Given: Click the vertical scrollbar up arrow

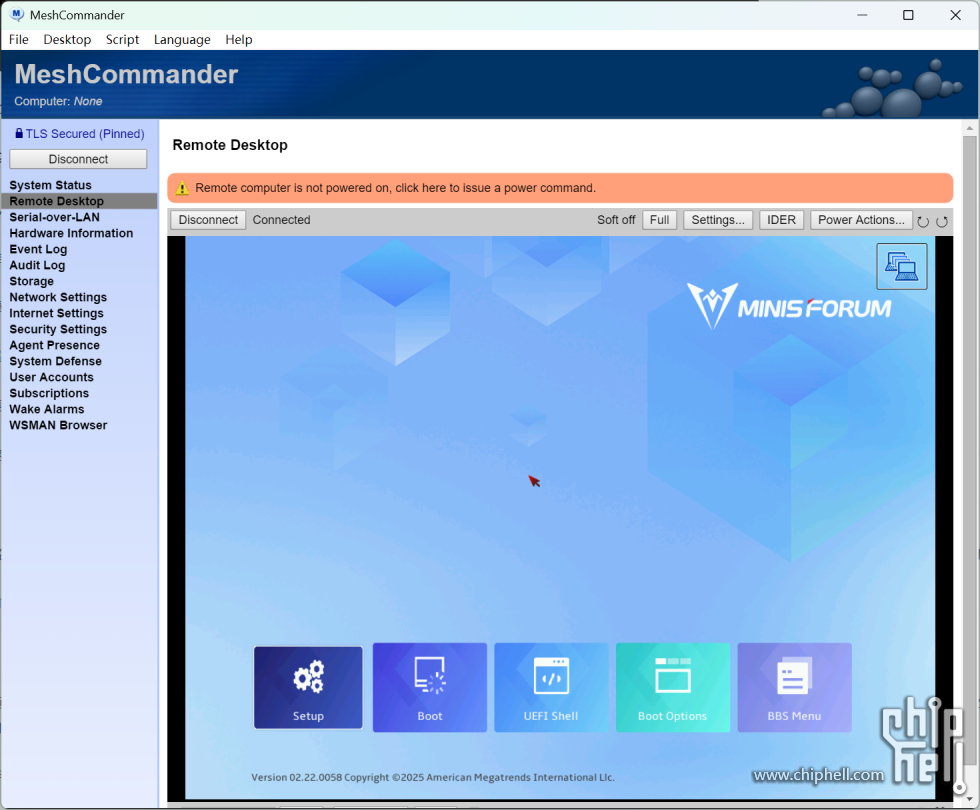Looking at the screenshot, I should click(969, 128).
